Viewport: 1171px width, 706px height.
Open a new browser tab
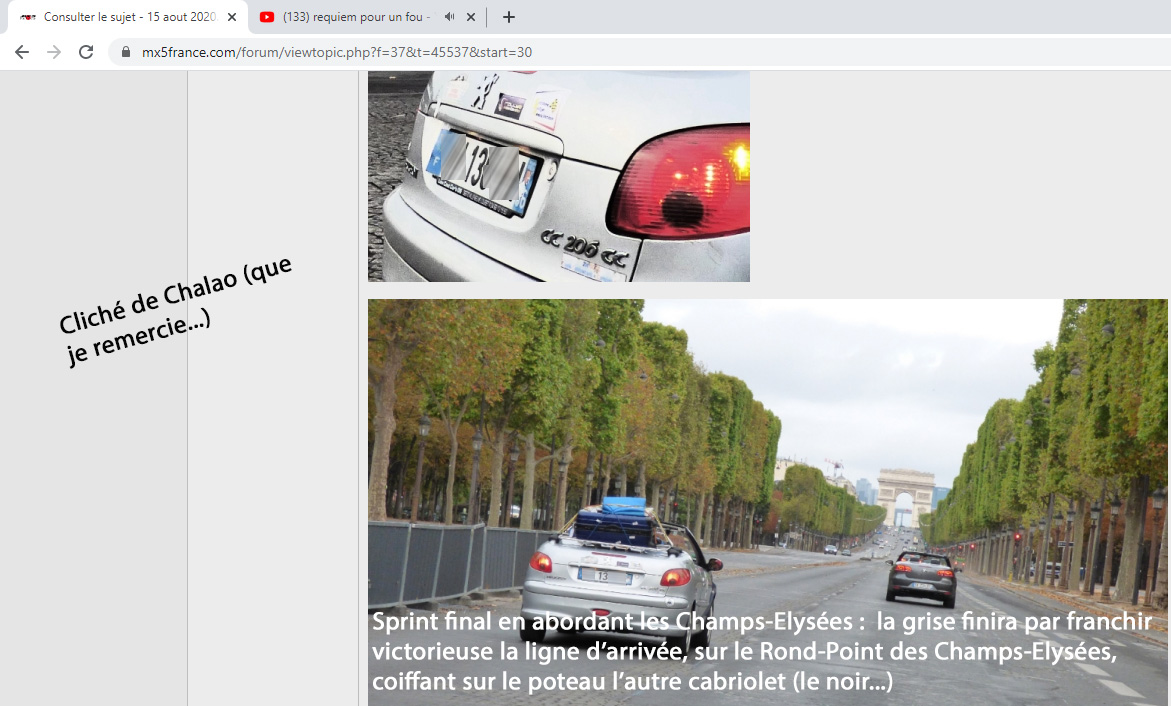509,17
